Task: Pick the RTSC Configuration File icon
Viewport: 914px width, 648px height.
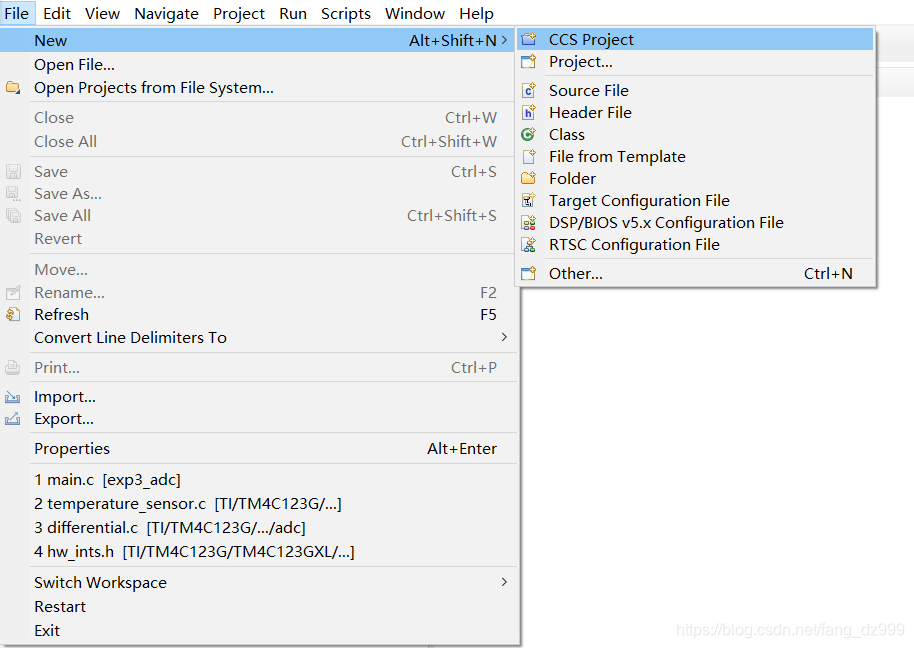Action: (529, 245)
